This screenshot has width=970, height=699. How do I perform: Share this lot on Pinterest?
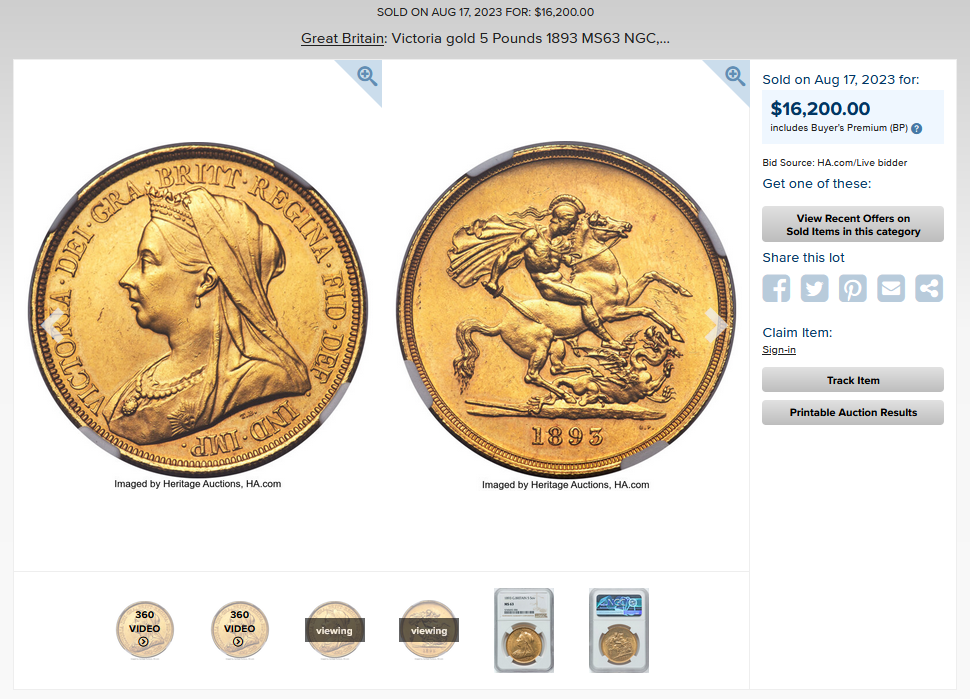pyautogui.click(x=853, y=288)
